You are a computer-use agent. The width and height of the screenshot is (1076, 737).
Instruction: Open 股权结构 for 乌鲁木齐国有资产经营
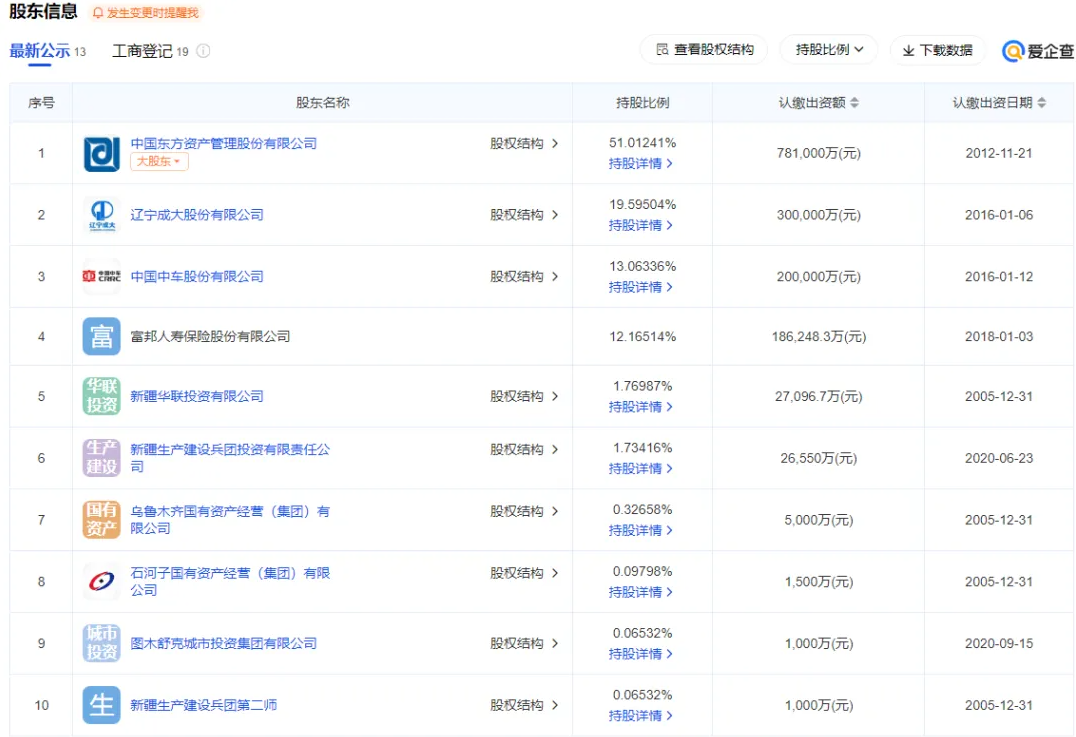pyautogui.click(x=524, y=511)
